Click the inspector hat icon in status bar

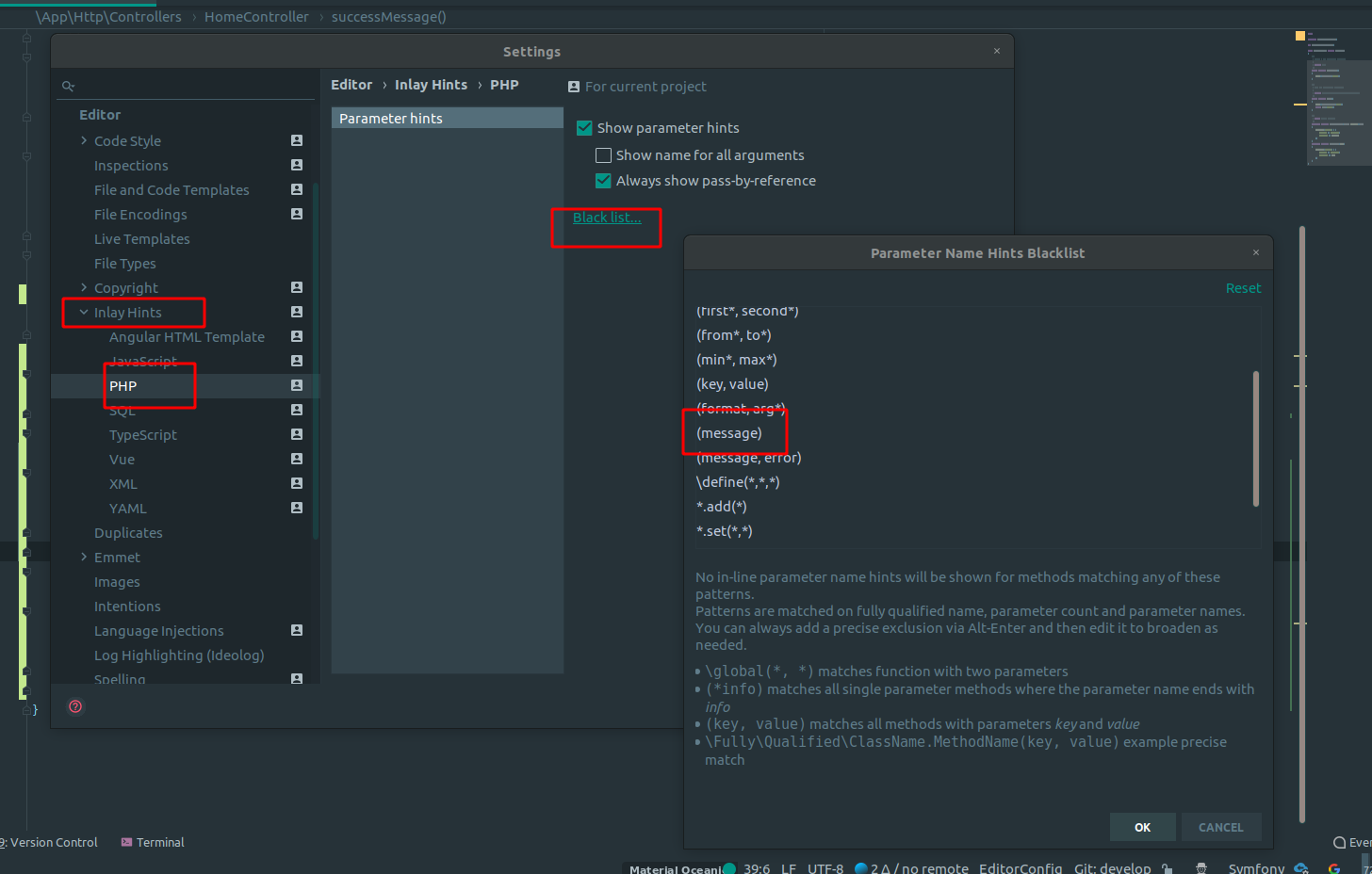coord(1201,868)
